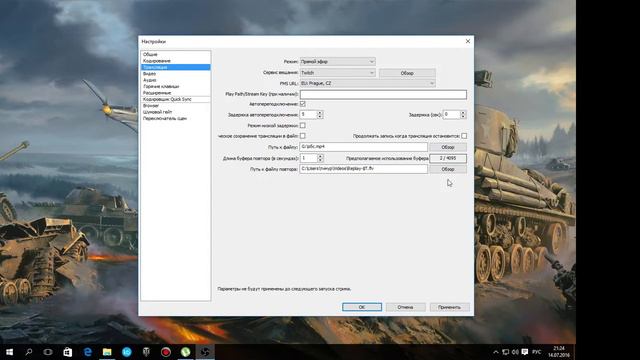Click the red record-circle taskbar icon
This screenshot has height=360, width=640.
click(166, 352)
